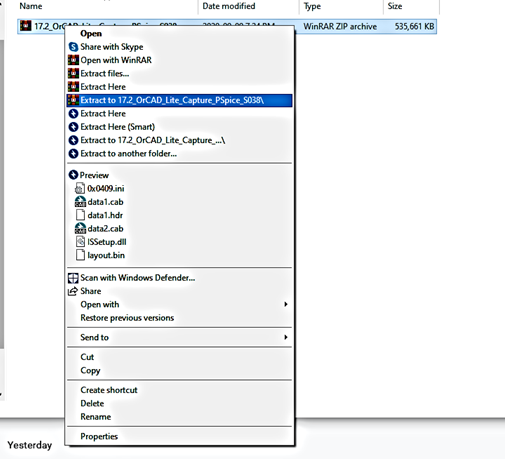Click the WinRAR ZIP archive type cell

point(340,26)
